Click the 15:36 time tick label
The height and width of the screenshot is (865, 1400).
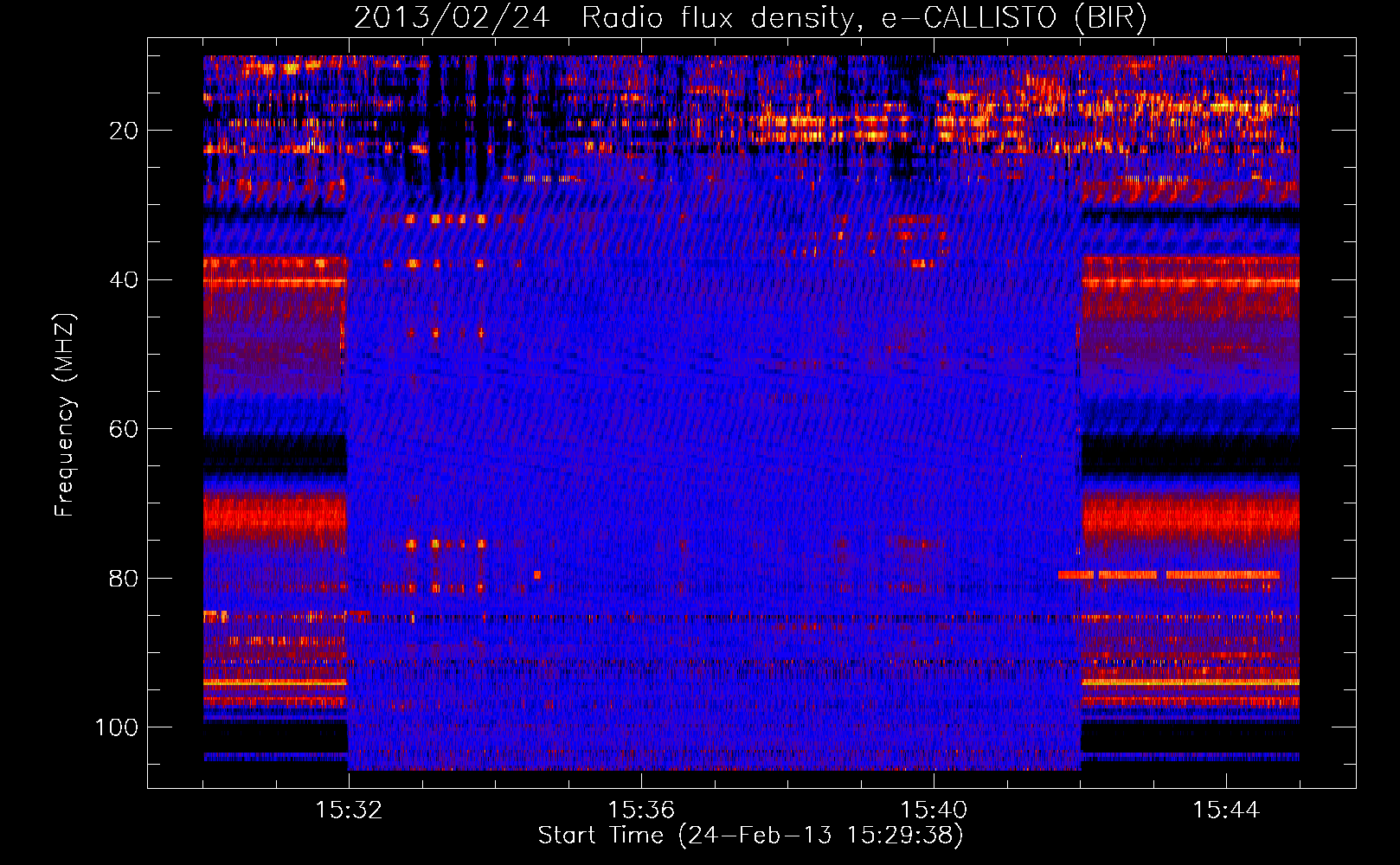641,811
